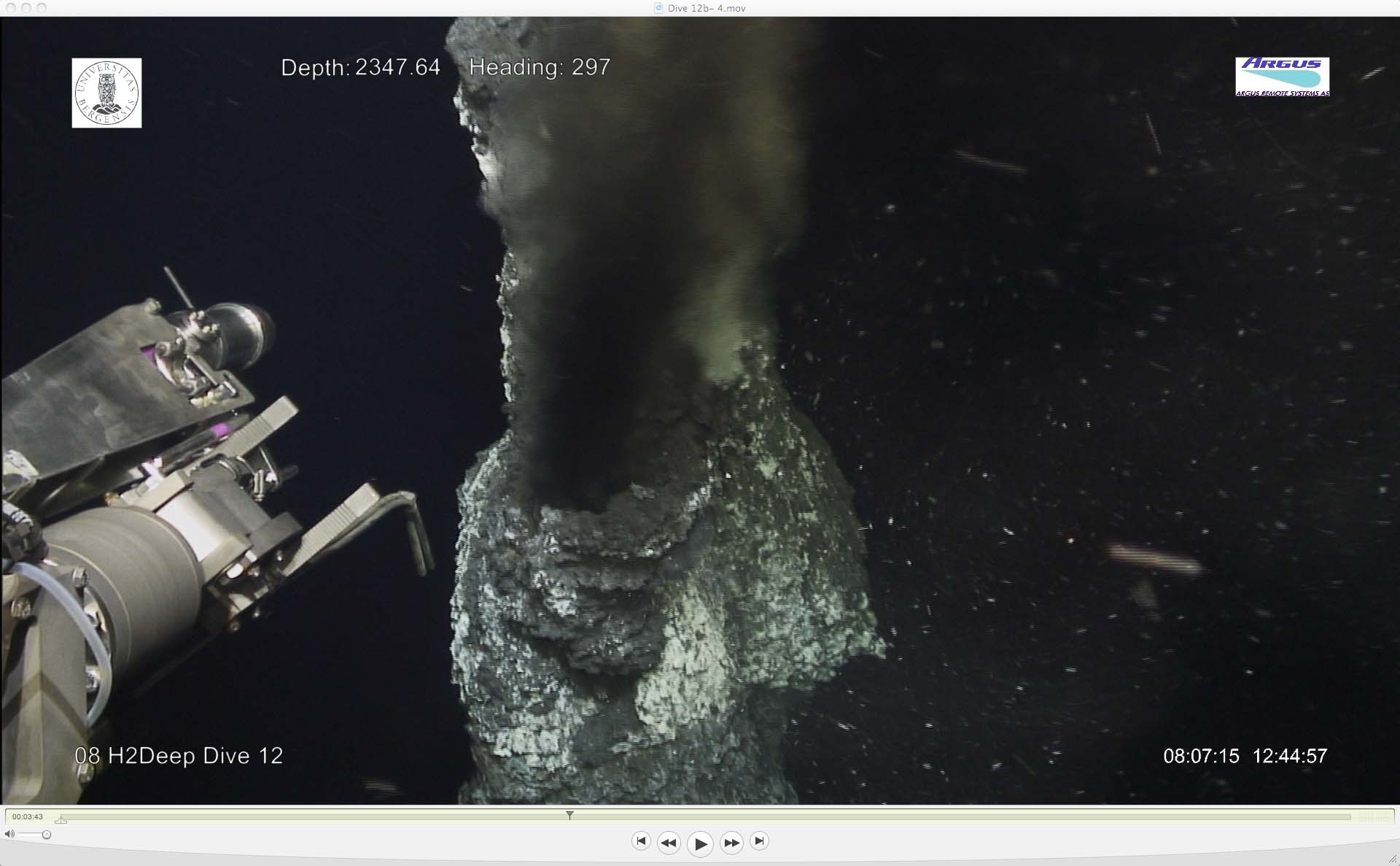1400x866 pixels.
Task: Click the window resize grip in corner
Action: coord(1392,859)
